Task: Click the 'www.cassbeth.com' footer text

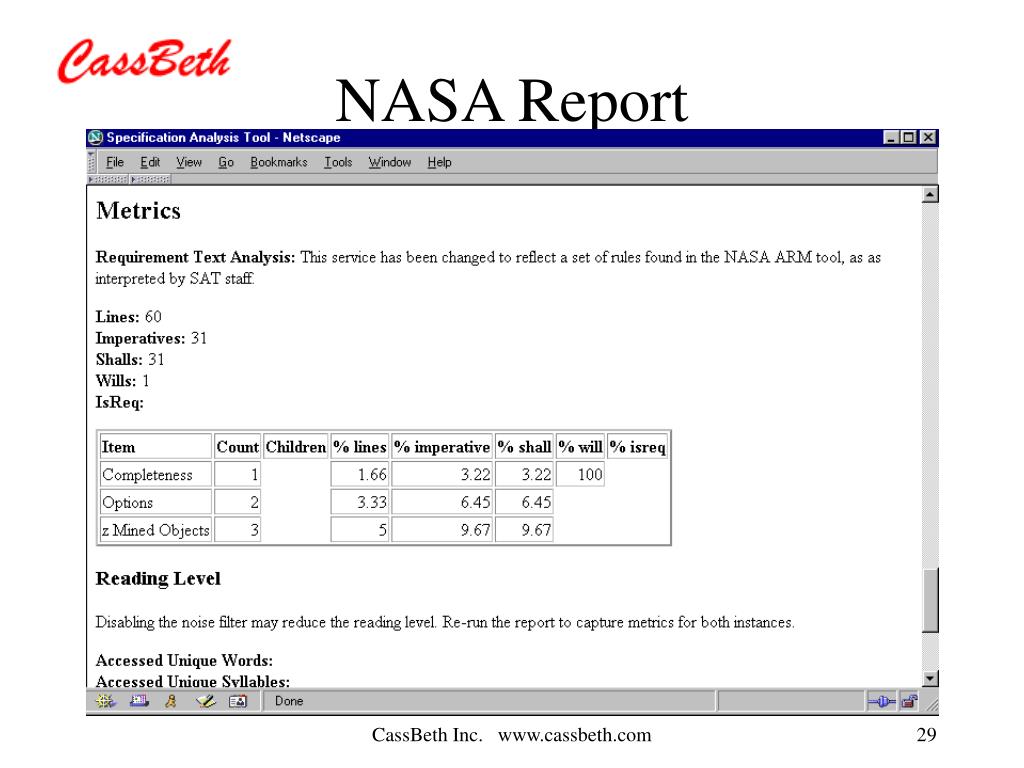Action: coord(575,735)
